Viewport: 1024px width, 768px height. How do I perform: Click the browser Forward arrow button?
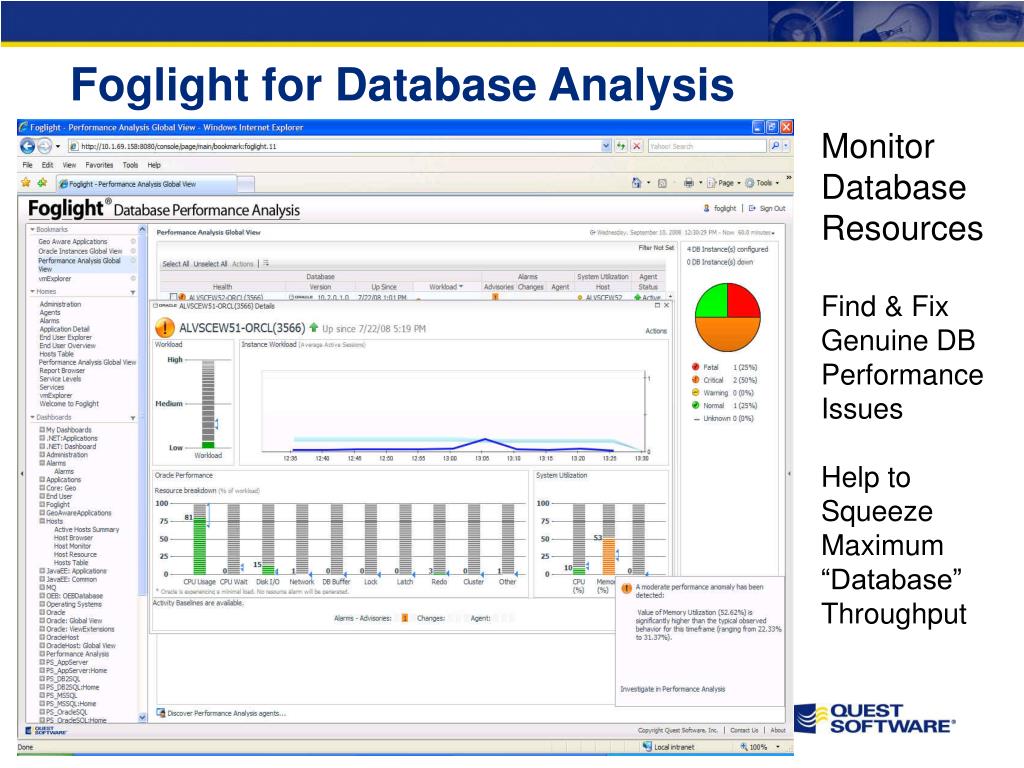[x=44, y=146]
